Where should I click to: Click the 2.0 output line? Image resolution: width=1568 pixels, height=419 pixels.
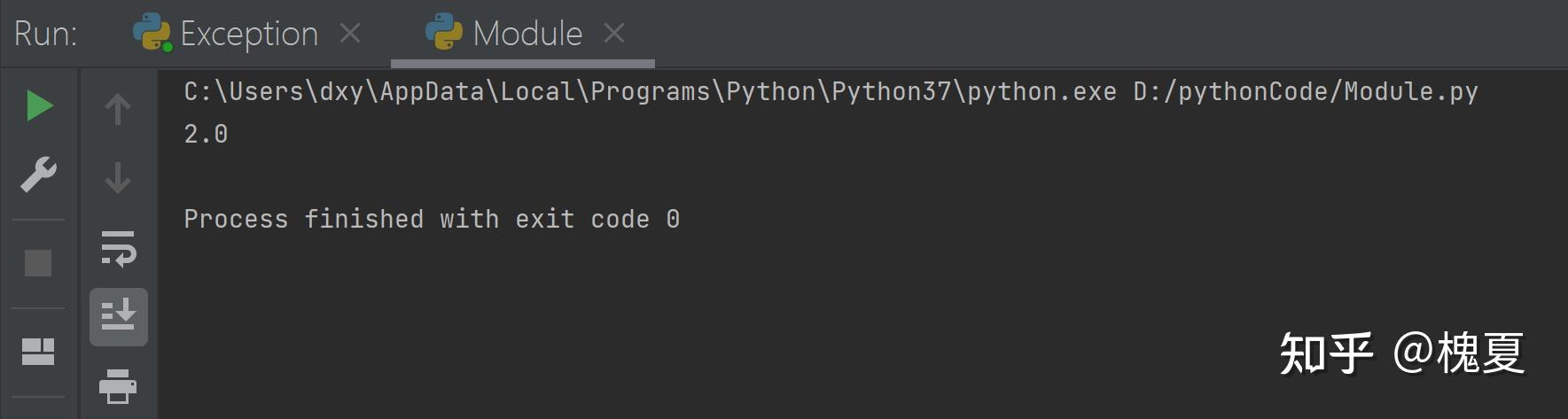coord(206,135)
